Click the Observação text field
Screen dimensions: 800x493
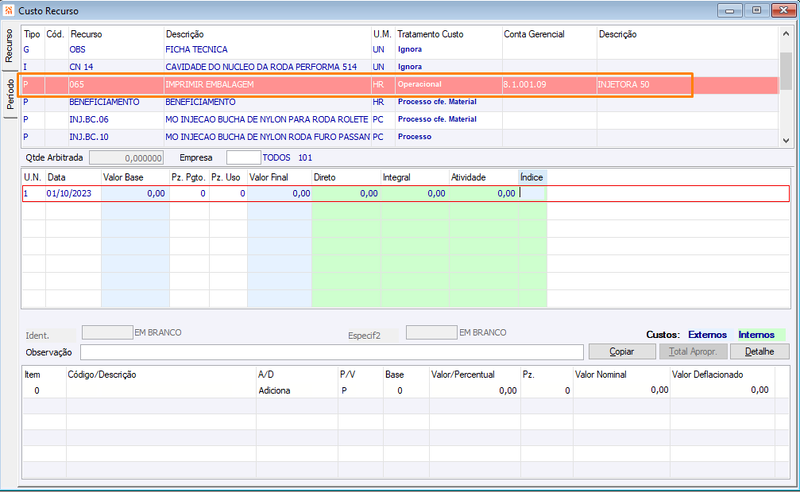(x=332, y=352)
